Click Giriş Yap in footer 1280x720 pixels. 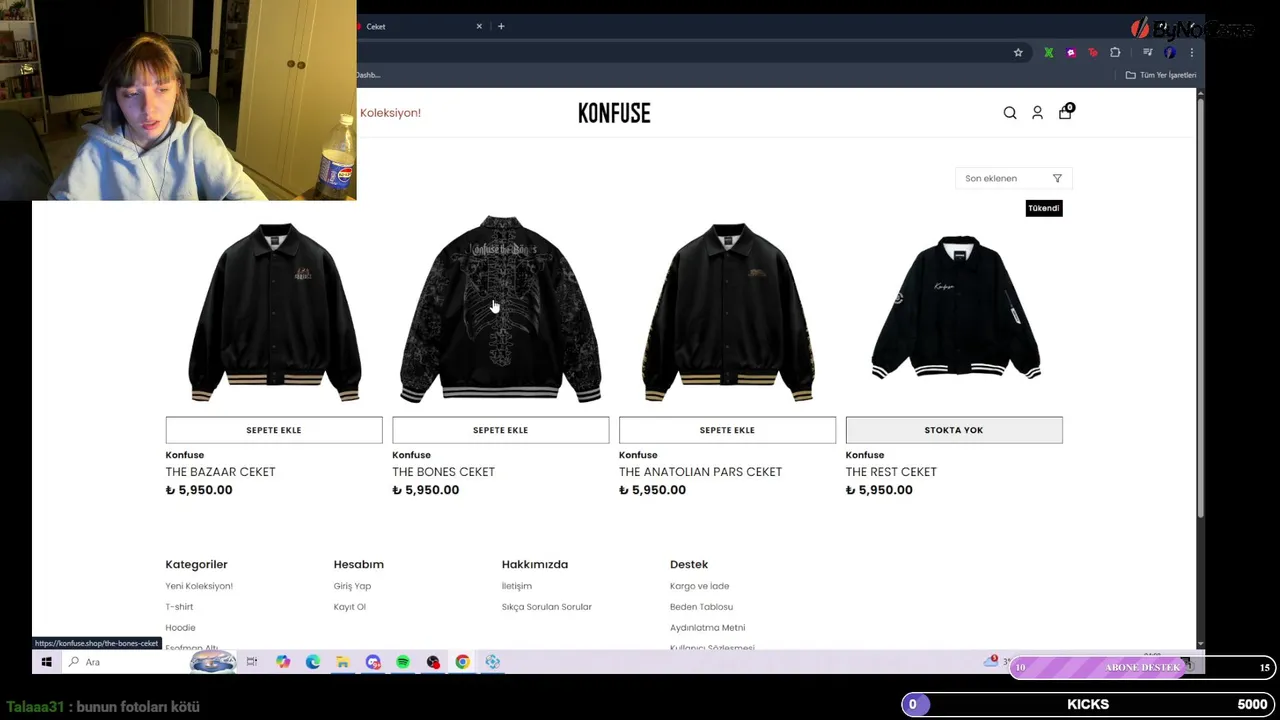pos(352,586)
